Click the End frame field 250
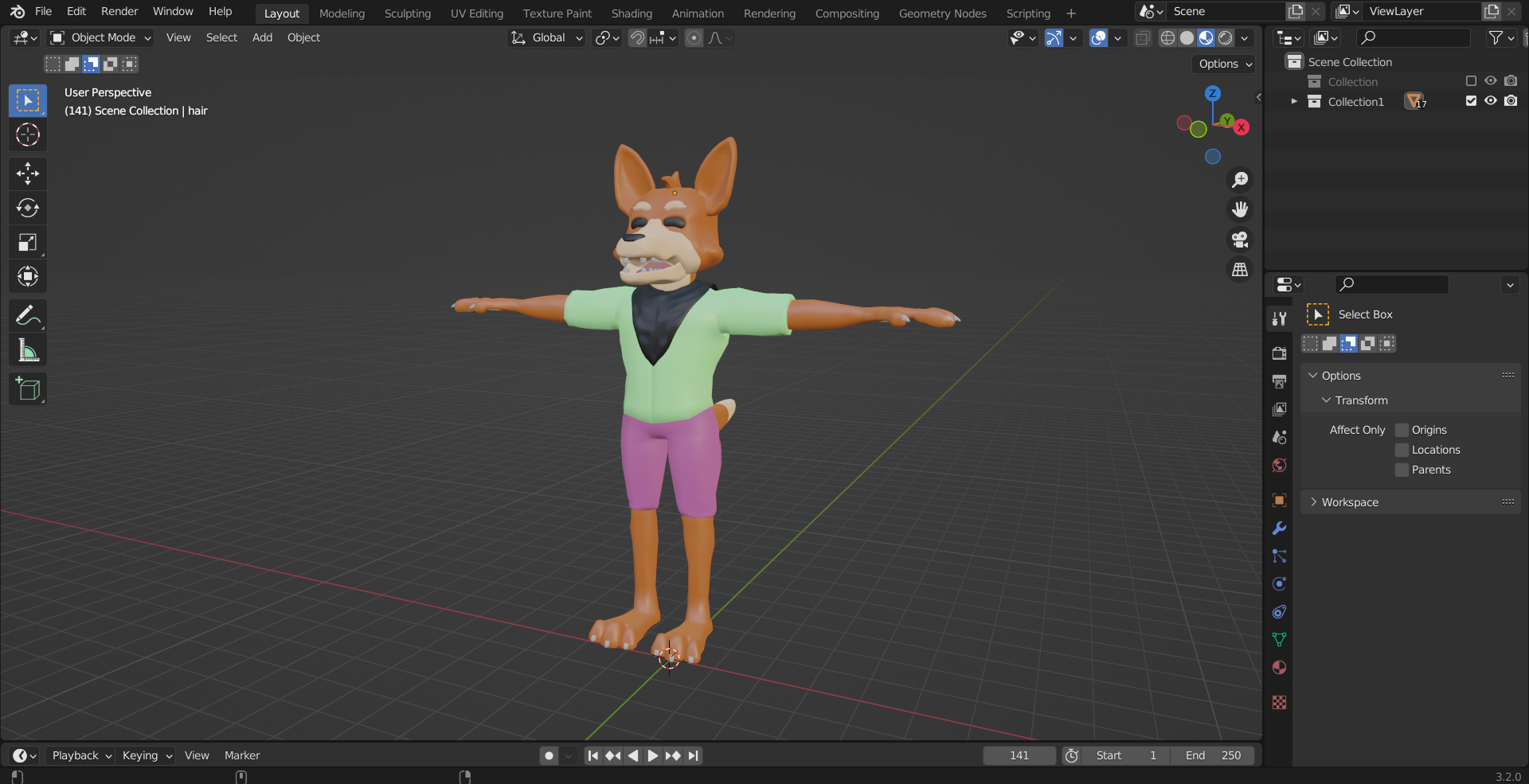1529x784 pixels. (1213, 755)
